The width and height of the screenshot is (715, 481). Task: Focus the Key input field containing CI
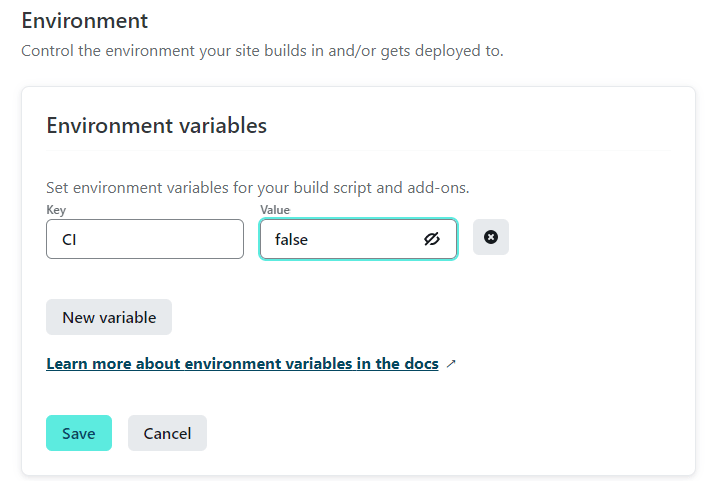tap(145, 239)
